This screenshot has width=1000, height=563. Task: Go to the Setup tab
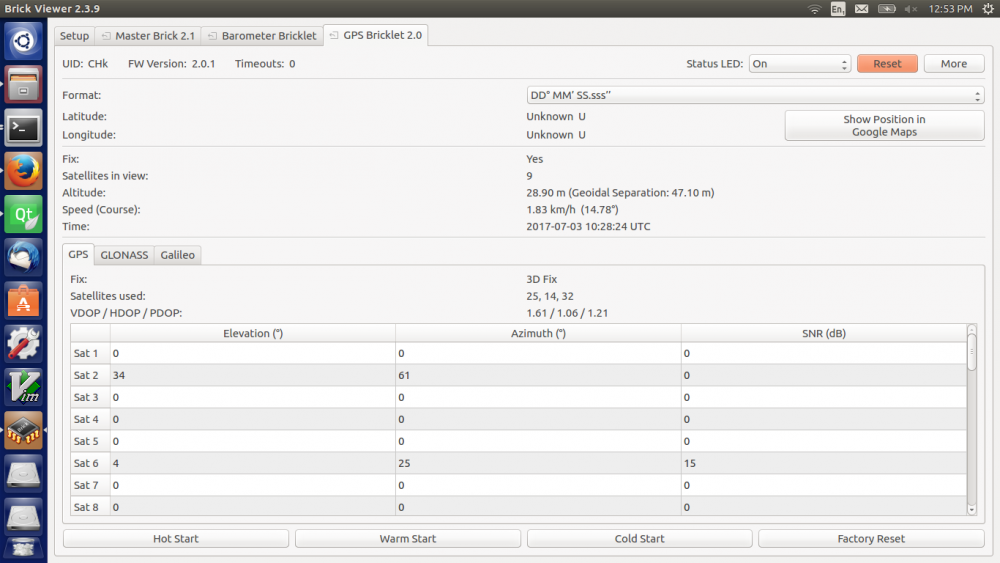pos(74,36)
